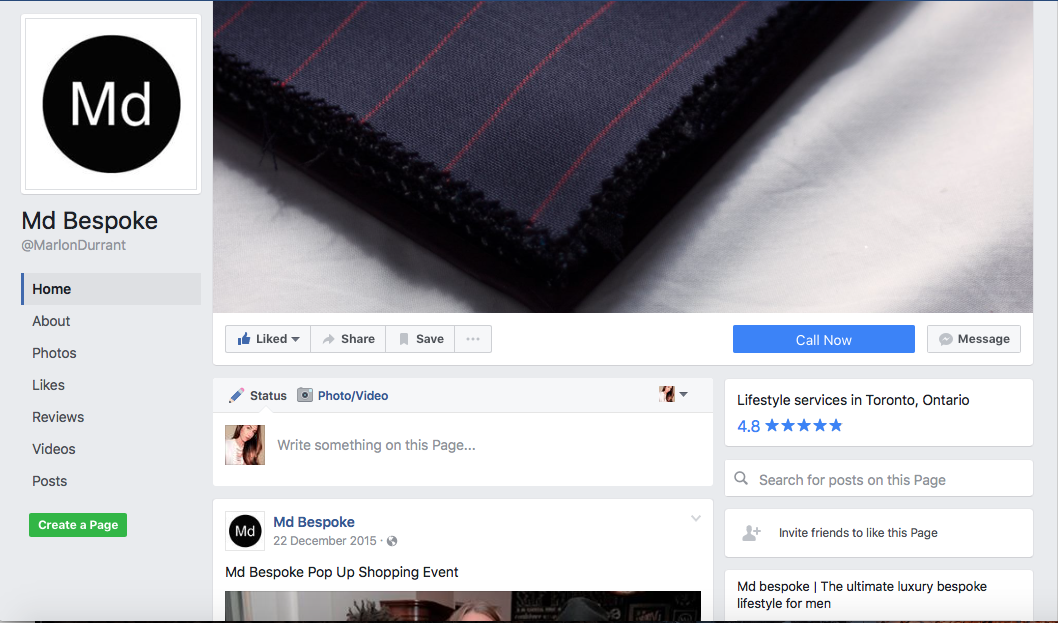Go to the Posts section

coord(50,481)
